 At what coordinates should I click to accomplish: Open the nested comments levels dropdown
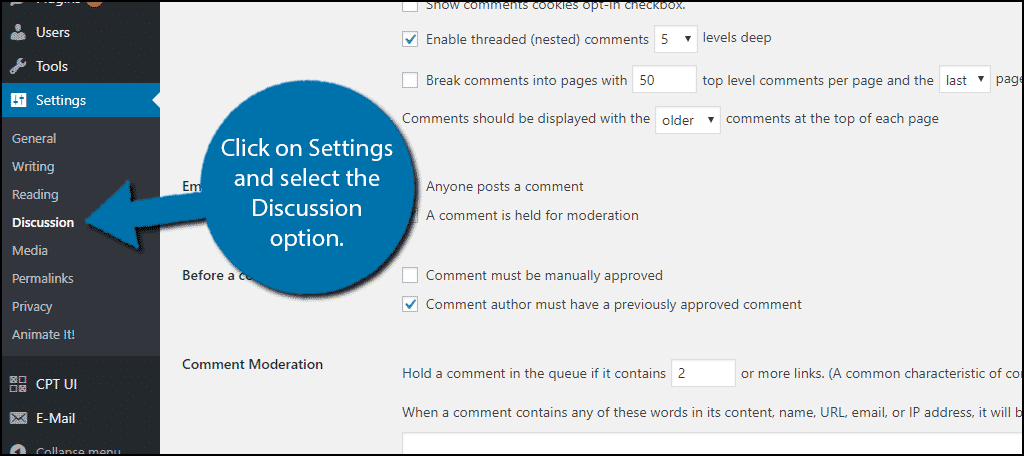coord(676,39)
